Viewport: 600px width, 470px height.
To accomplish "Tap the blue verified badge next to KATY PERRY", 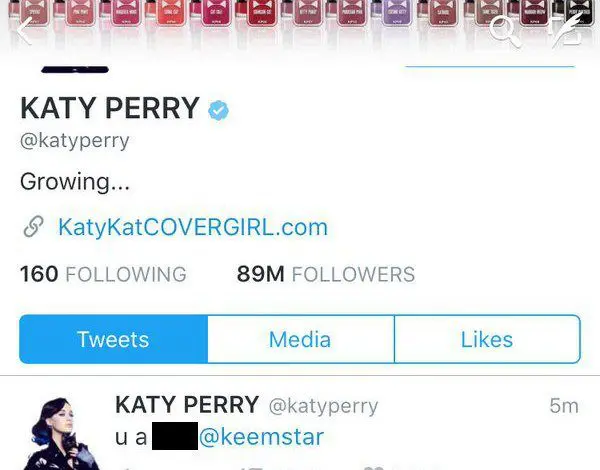I will click(x=218, y=110).
